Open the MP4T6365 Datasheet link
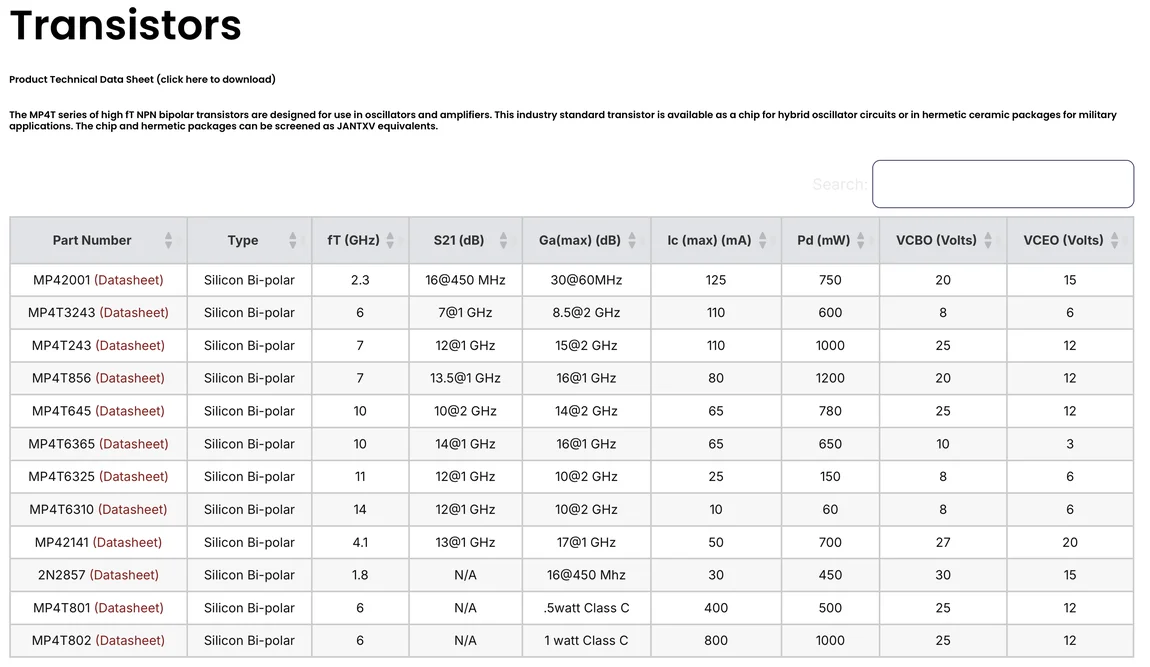1150x667 pixels. coord(134,444)
